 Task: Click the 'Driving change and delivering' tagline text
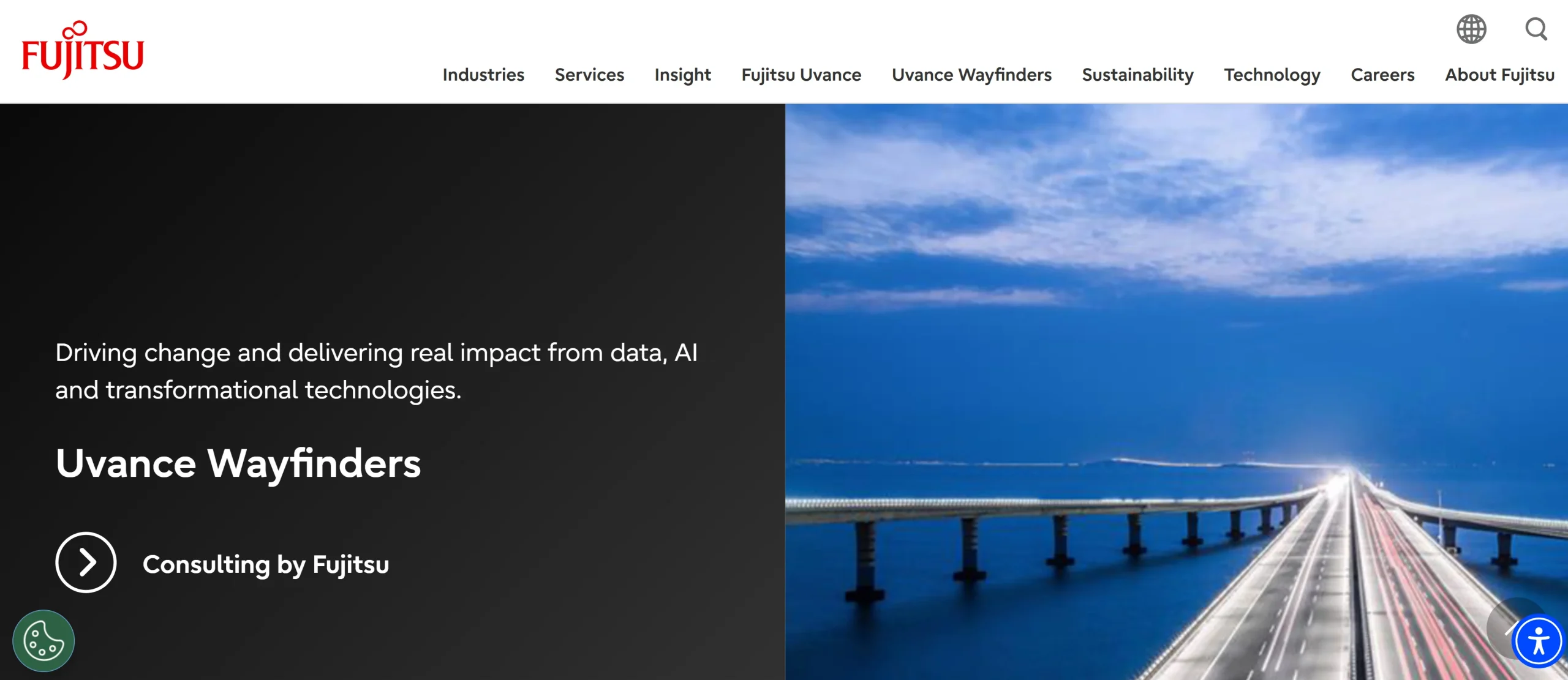click(x=376, y=371)
